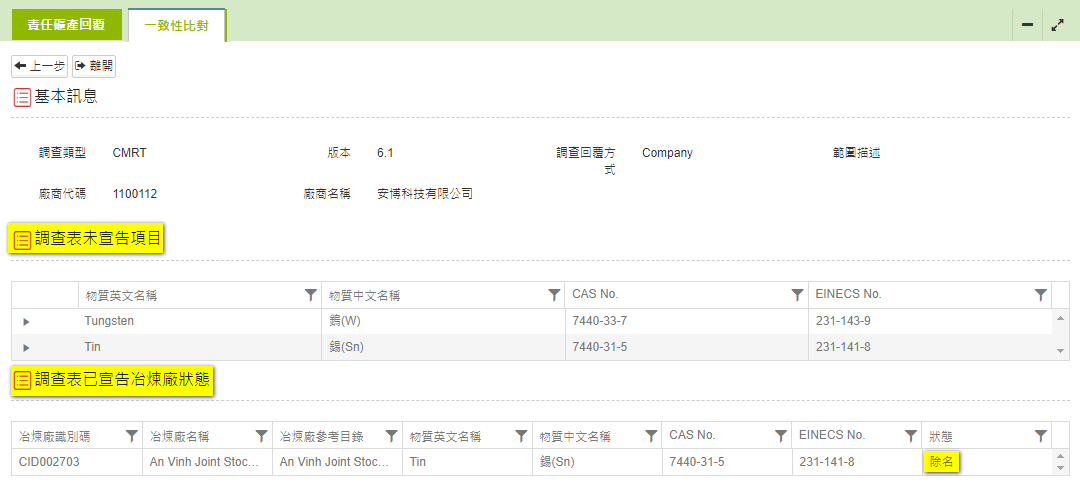This screenshot has width=1080, height=482.
Task: Click the 離開 exit button
Action: pyautogui.click(x=94, y=66)
